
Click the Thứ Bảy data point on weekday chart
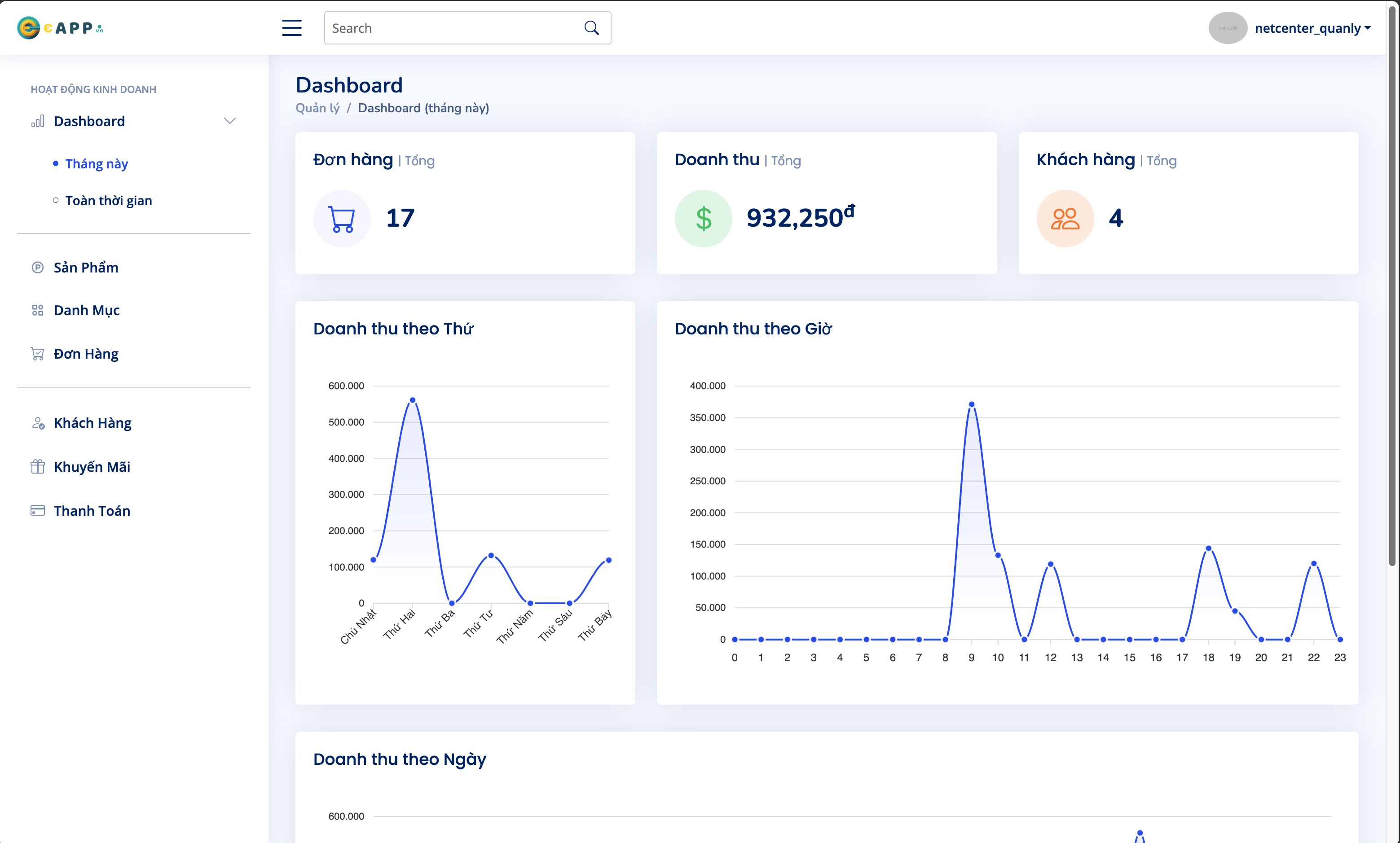click(608, 560)
